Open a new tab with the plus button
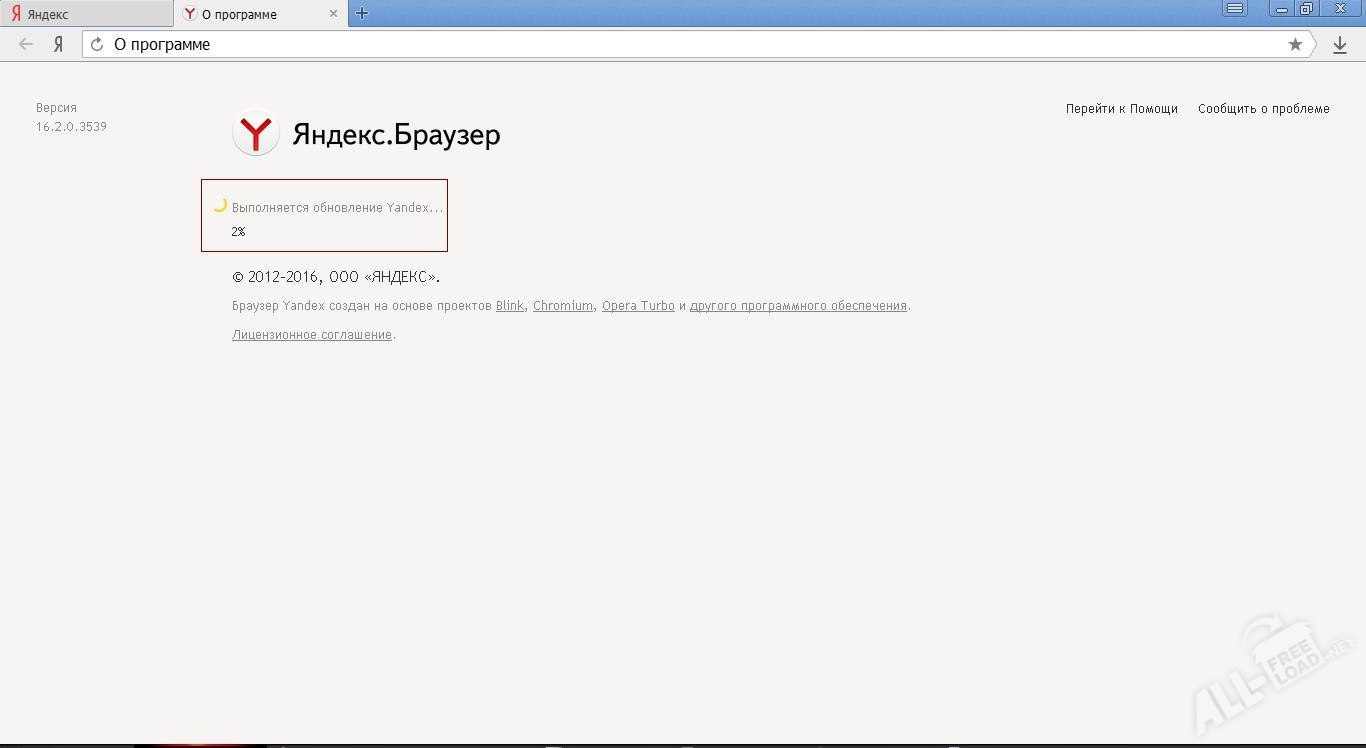The height and width of the screenshot is (748, 1366). coord(362,13)
